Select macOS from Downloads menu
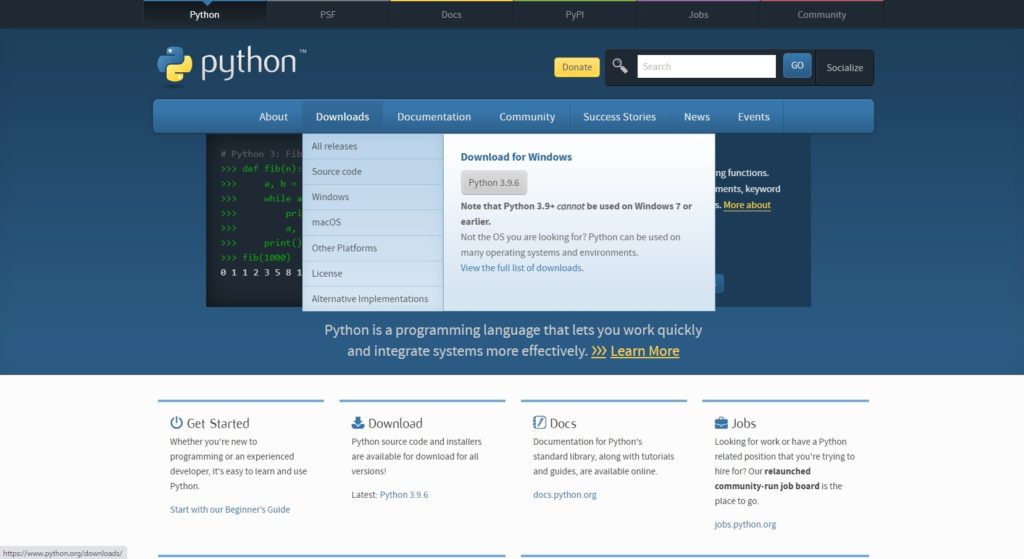The image size is (1024, 559). tap(373, 222)
